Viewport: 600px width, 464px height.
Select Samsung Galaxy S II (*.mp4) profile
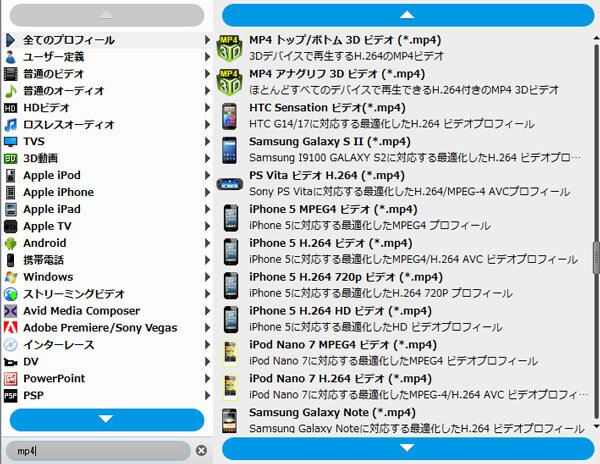pyautogui.click(x=403, y=150)
